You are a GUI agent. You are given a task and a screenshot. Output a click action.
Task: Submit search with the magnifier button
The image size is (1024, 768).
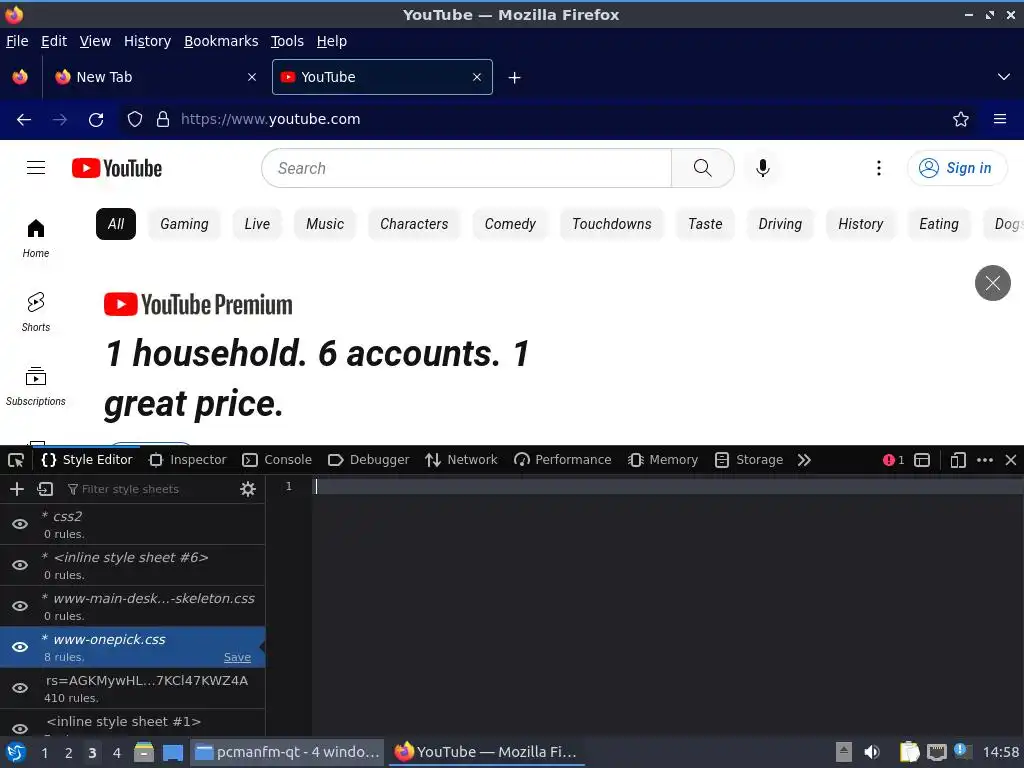[x=703, y=168]
